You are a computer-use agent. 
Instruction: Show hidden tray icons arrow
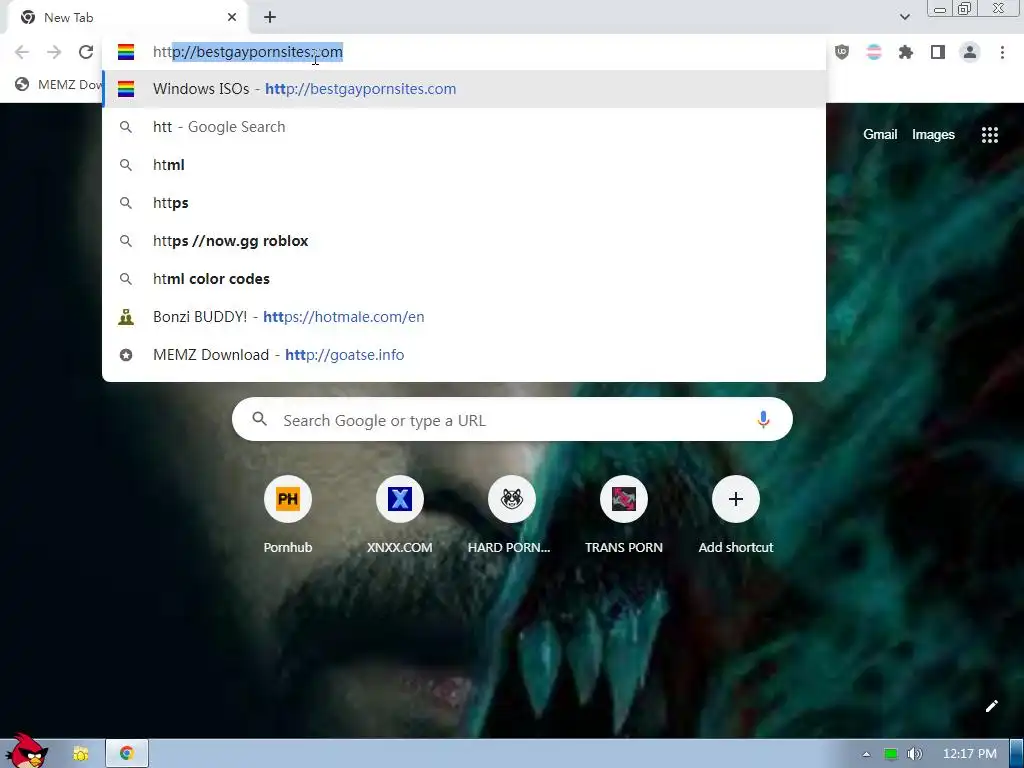point(866,754)
